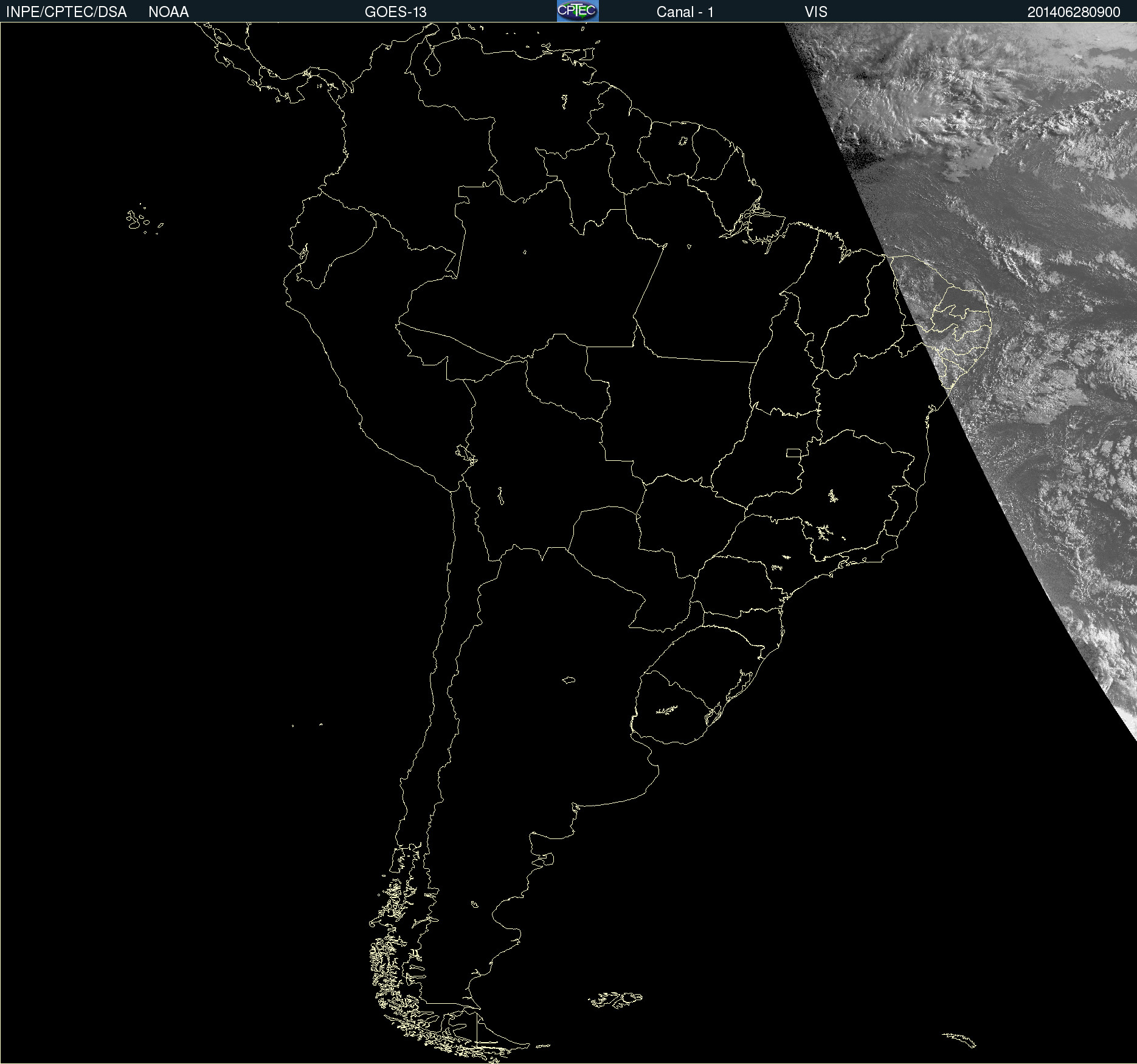
Task: Click the 201406280900 timestamp text
Action: [x=1073, y=12]
